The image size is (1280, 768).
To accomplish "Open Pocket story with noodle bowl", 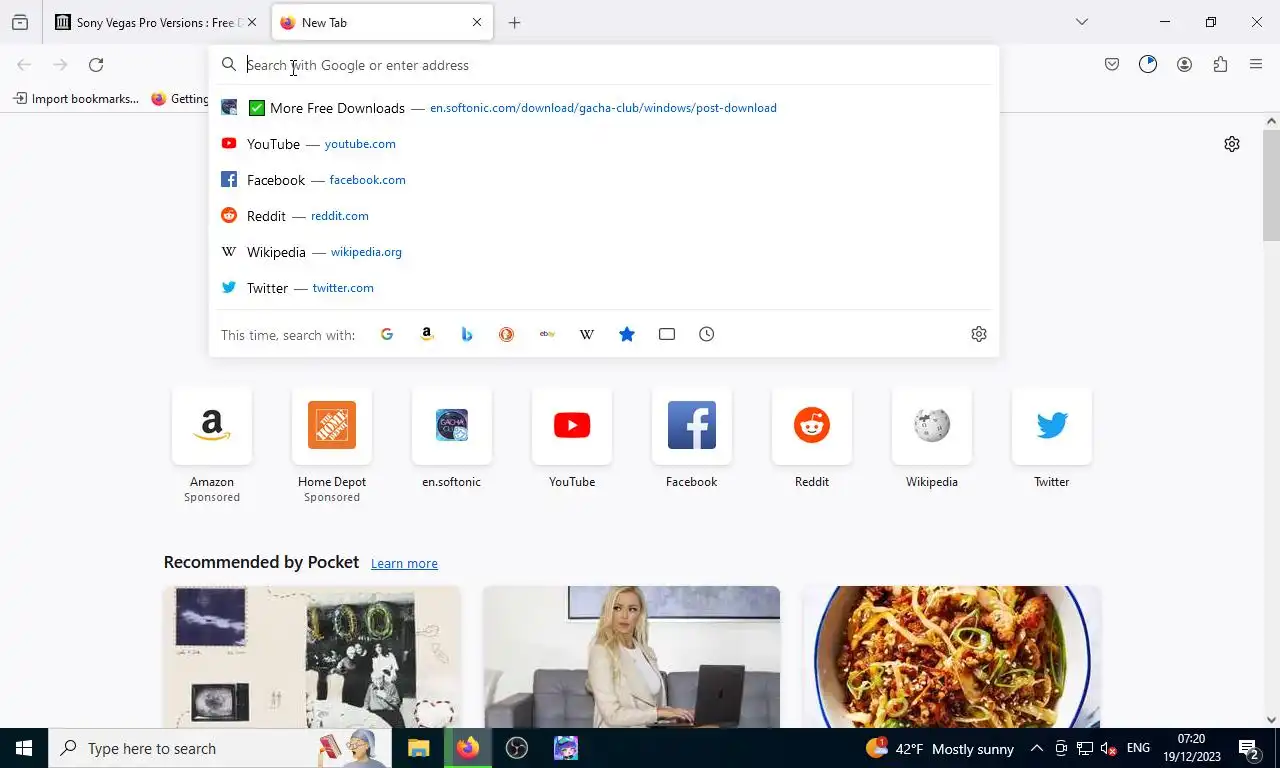I will click(x=952, y=657).
